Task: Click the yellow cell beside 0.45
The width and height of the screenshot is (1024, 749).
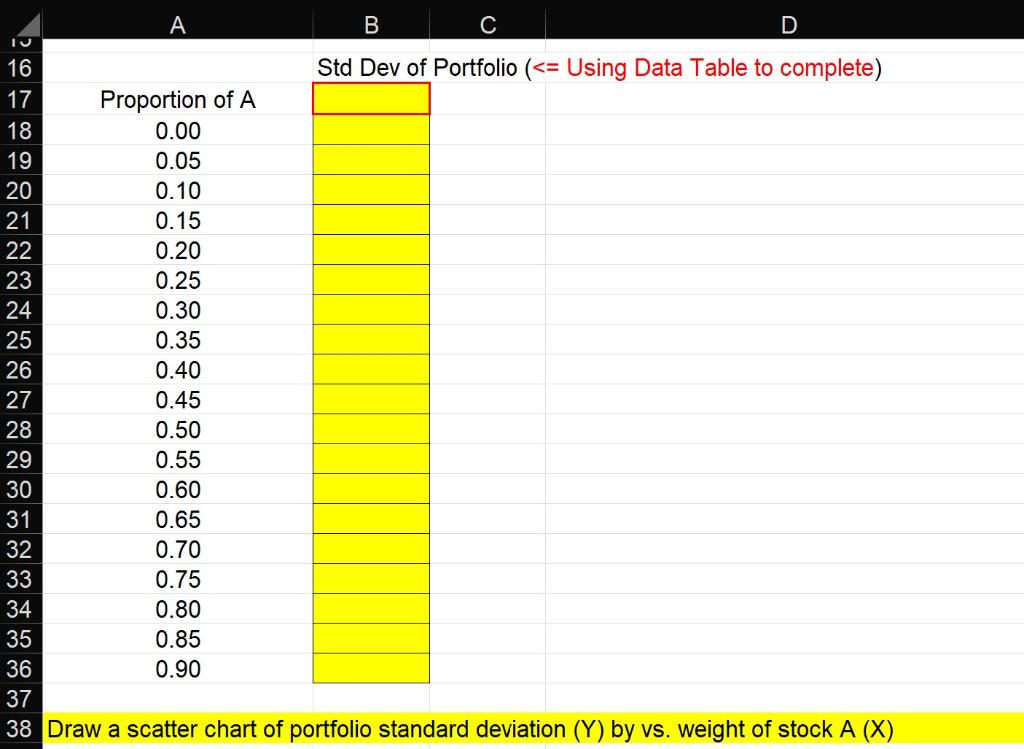Action: [x=371, y=399]
